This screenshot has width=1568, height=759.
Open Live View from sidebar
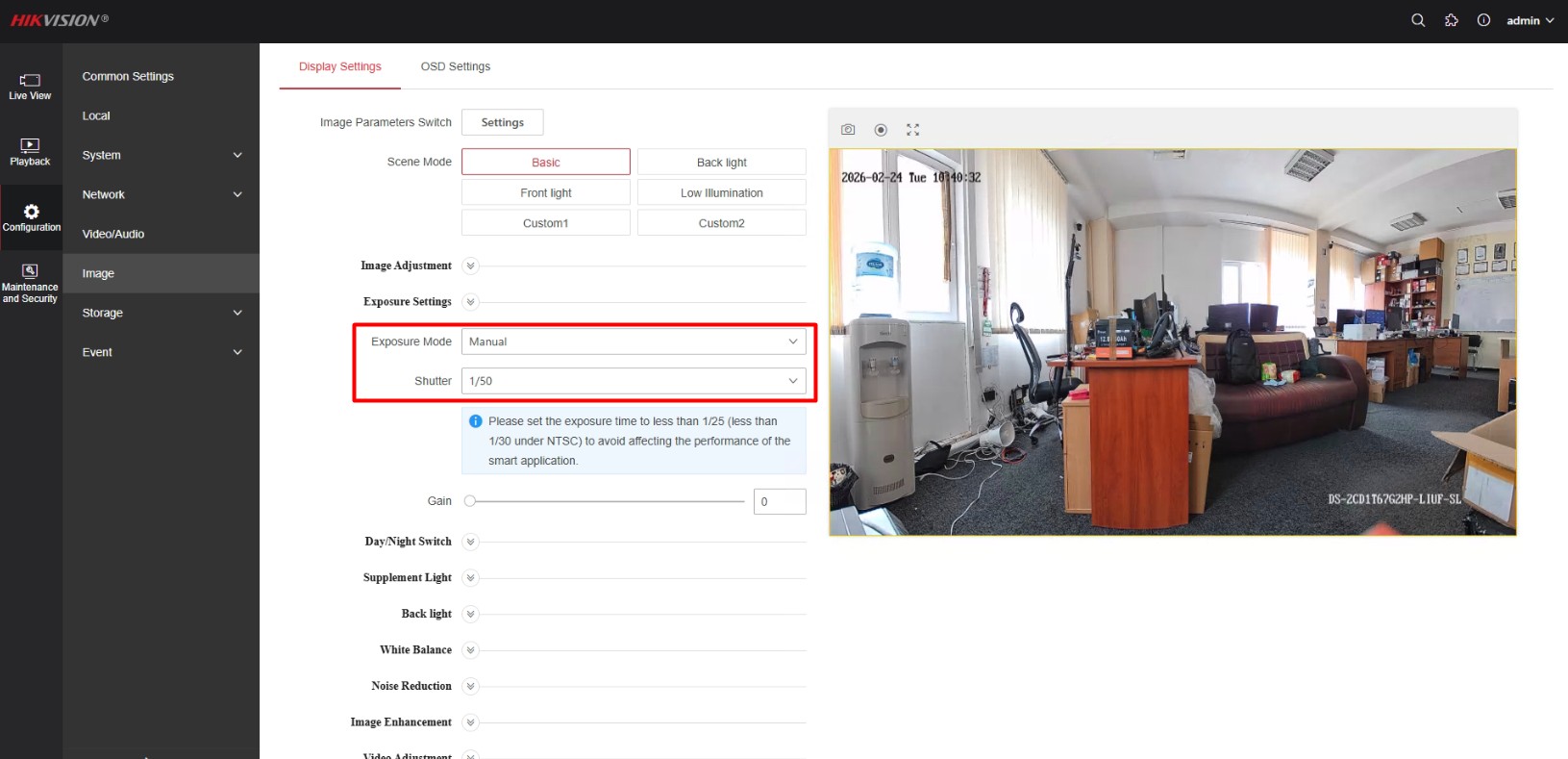pos(30,87)
